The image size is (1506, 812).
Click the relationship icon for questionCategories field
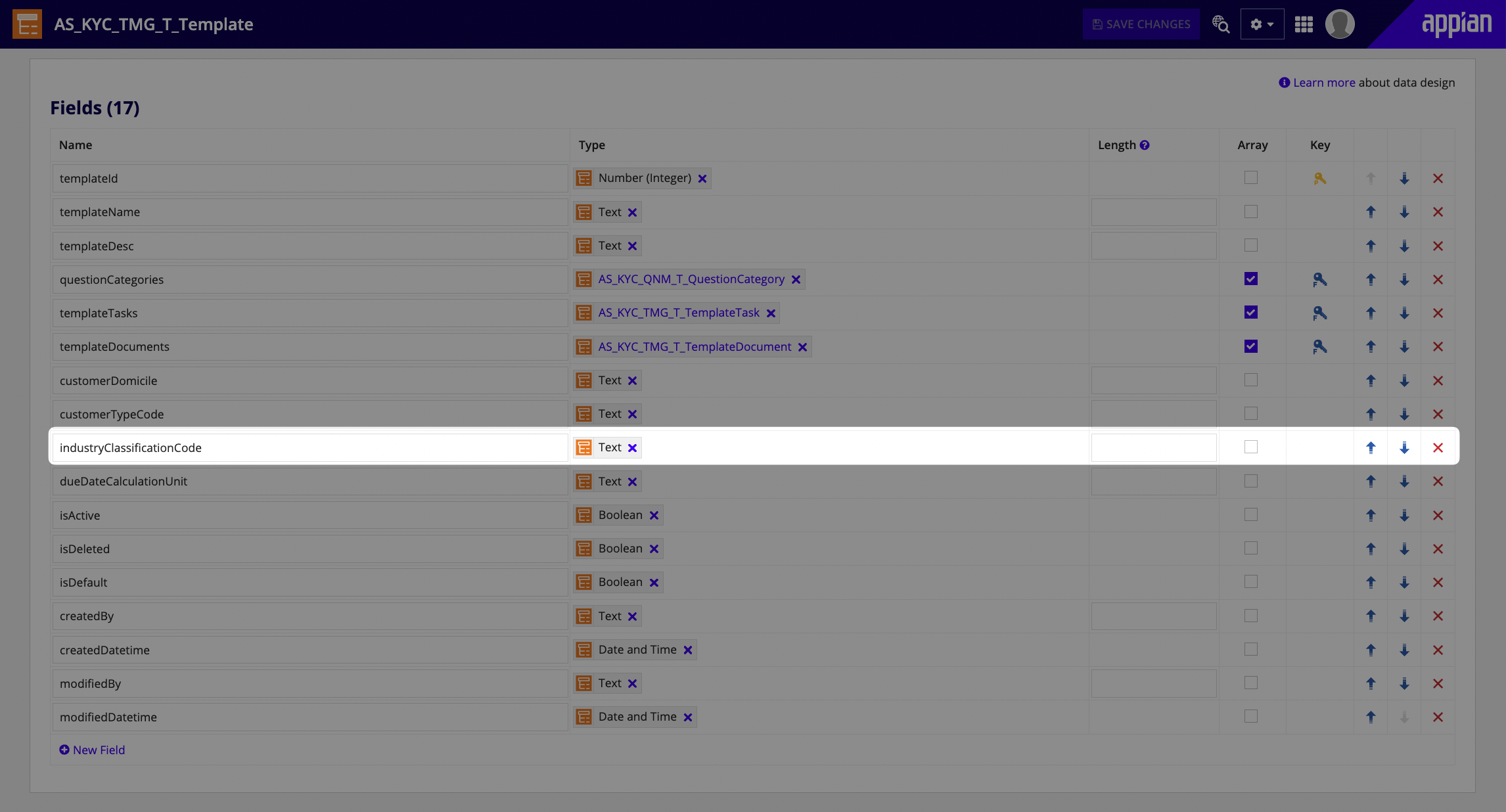(1320, 279)
